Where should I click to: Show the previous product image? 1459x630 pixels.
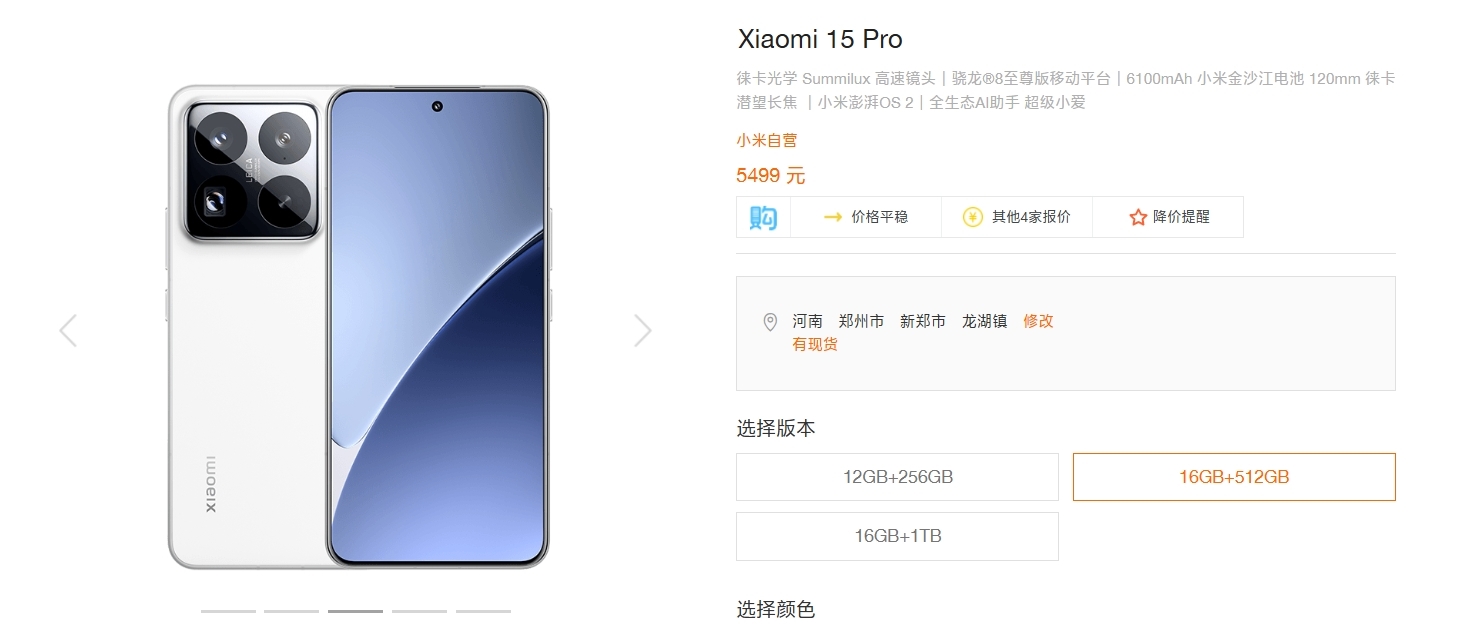pyautogui.click(x=68, y=331)
